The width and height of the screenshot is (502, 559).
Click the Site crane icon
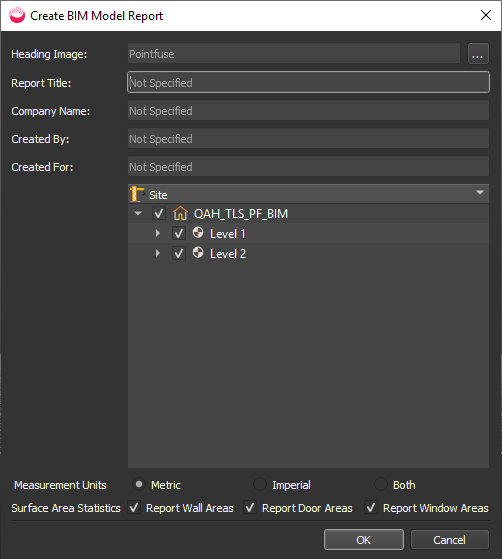click(x=137, y=194)
